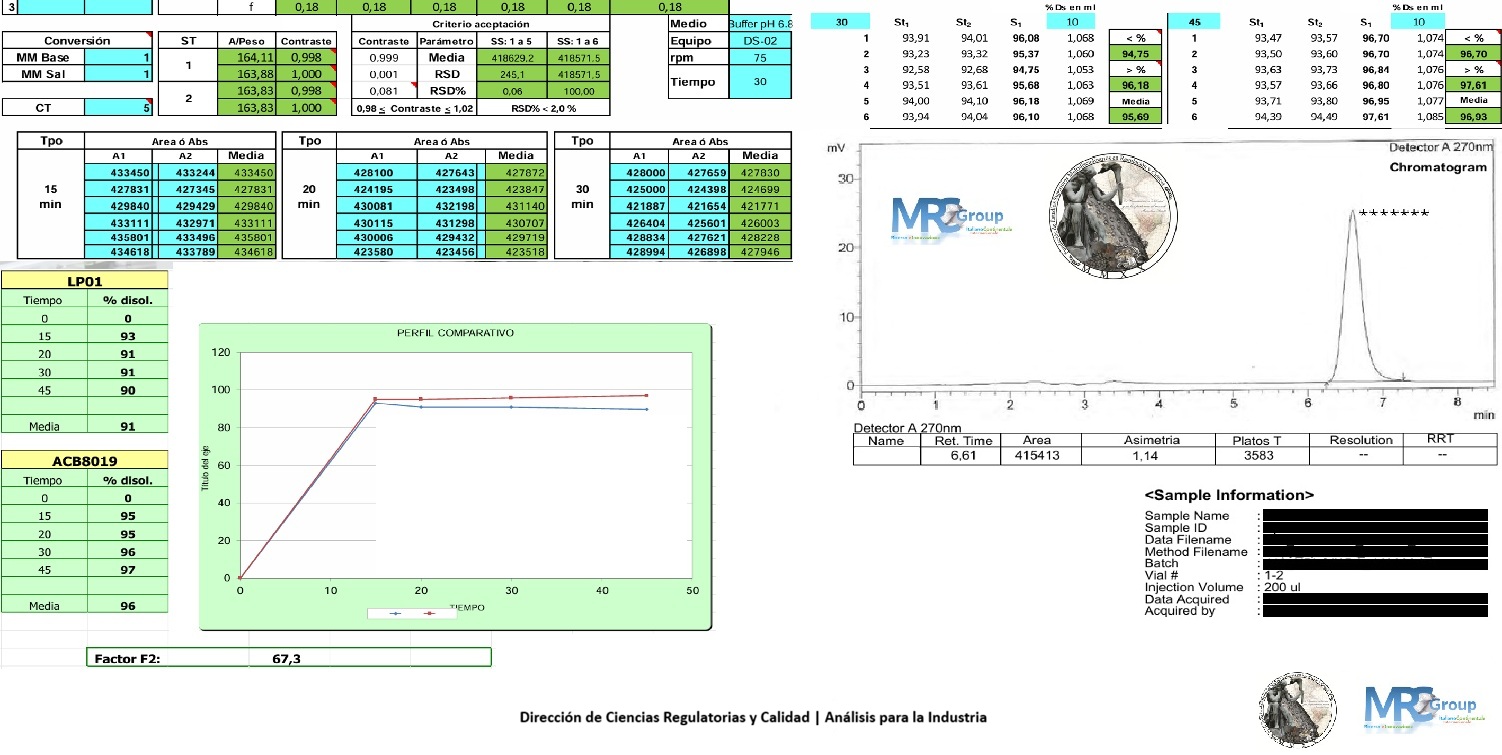This screenshot has height=755, width=1502.
Task: Click the "Equipo" label
Action: coord(699,41)
